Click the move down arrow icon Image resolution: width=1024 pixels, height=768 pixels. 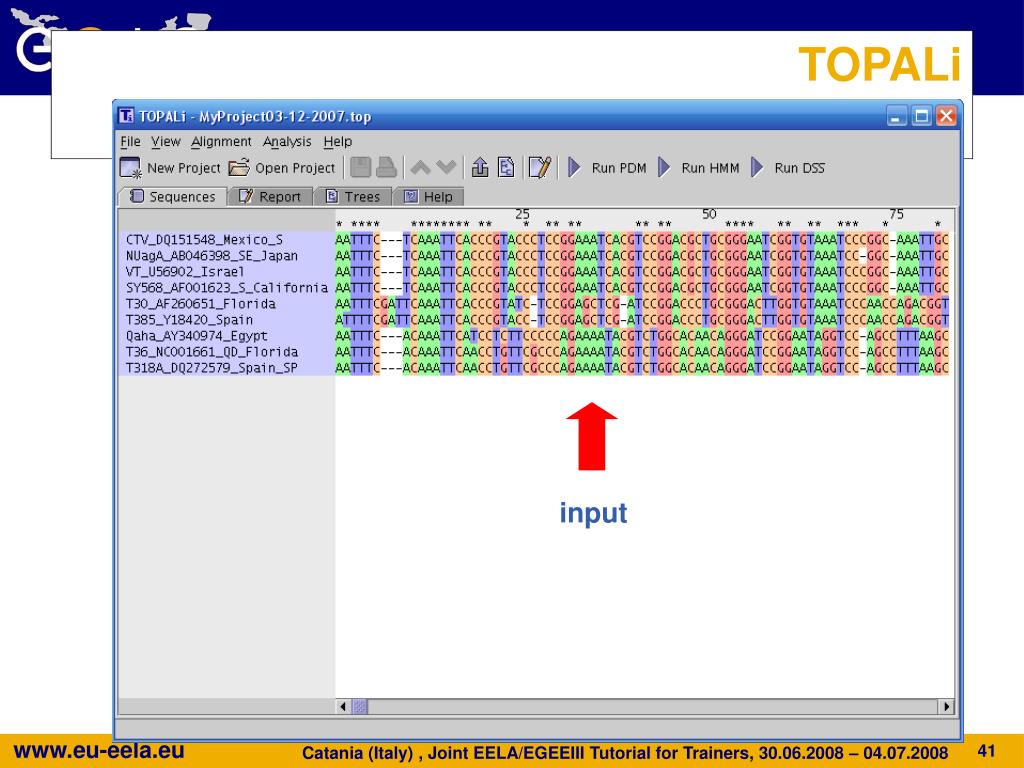446,168
